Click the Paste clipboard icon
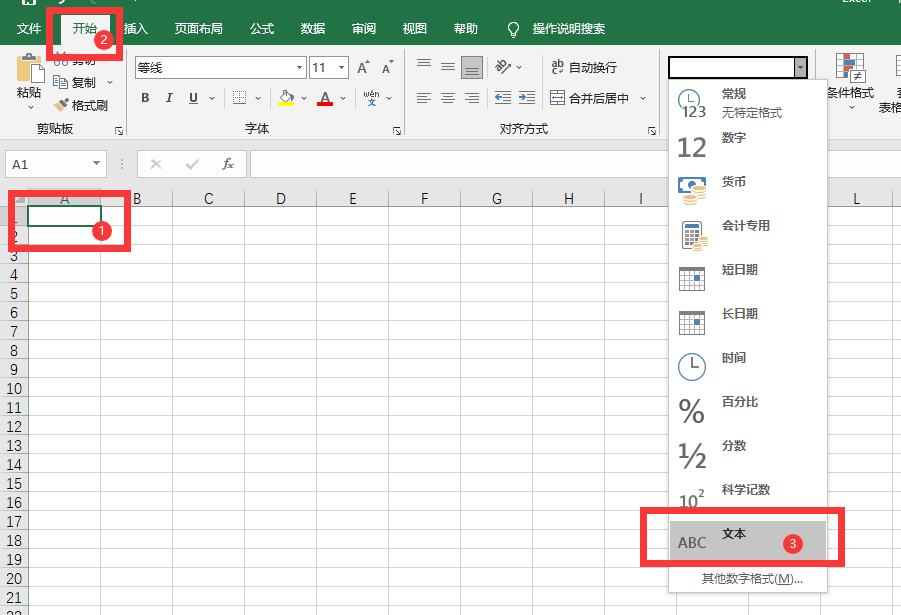 click(29, 68)
